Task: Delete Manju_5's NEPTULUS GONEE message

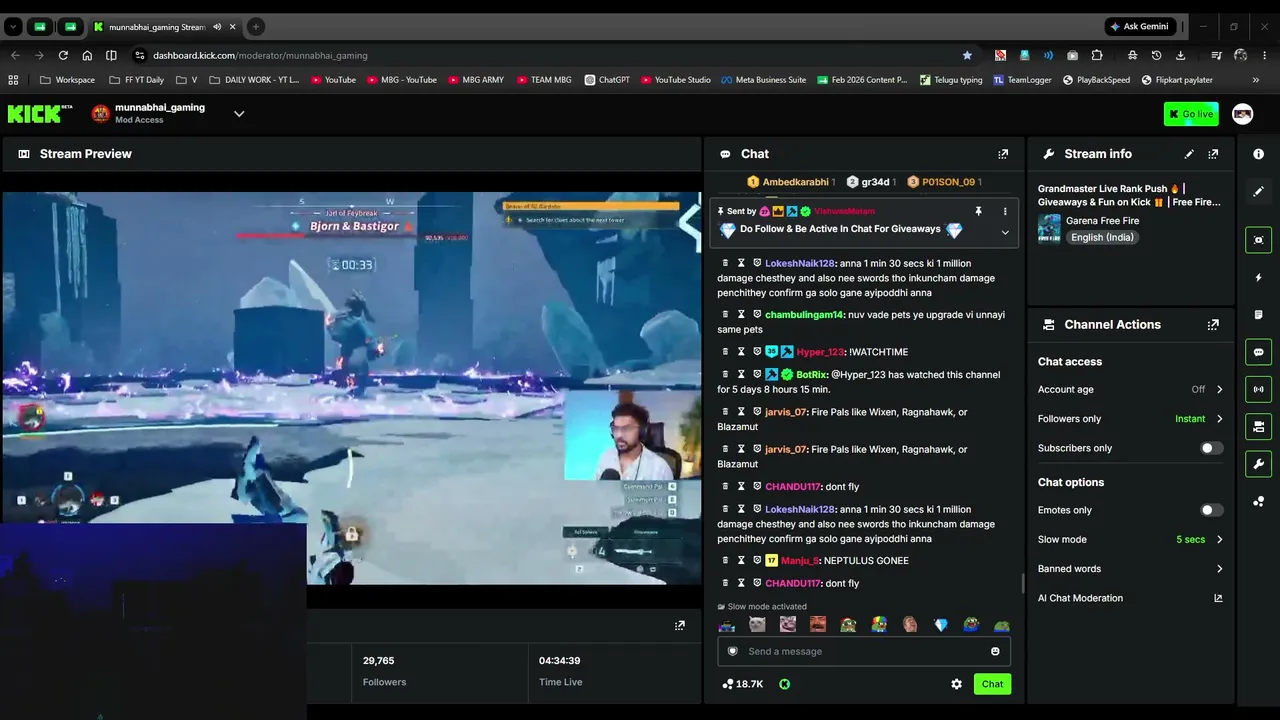Action: click(x=726, y=561)
